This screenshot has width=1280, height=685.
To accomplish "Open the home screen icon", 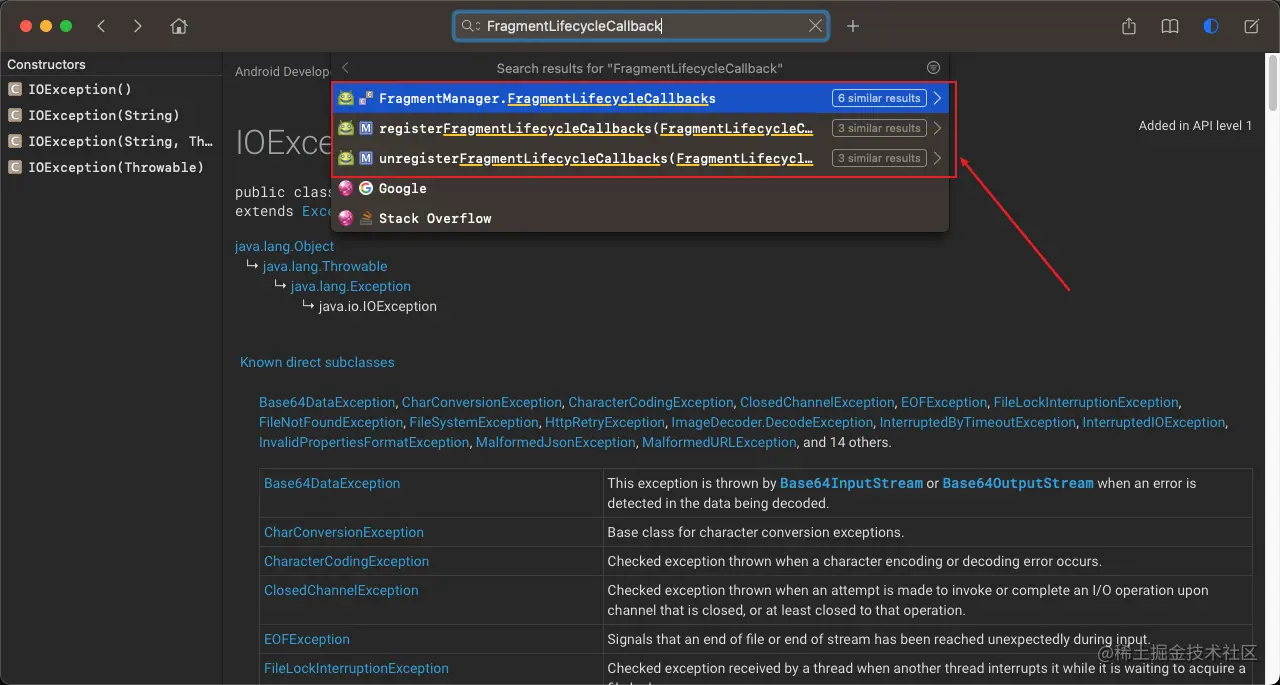I will tap(179, 26).
